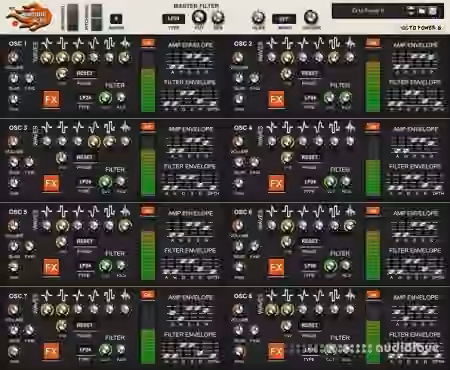Open OSC 2 filter type dropdown
450x370 pixels.
pos(310,98)
